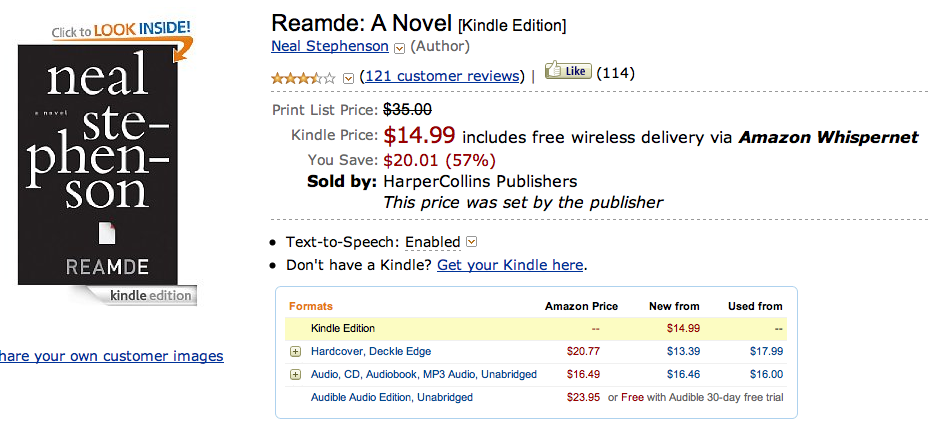
Task: Expand the Audio CD formats plus icon
Action: pyautogui.click(x=295, y=374)
